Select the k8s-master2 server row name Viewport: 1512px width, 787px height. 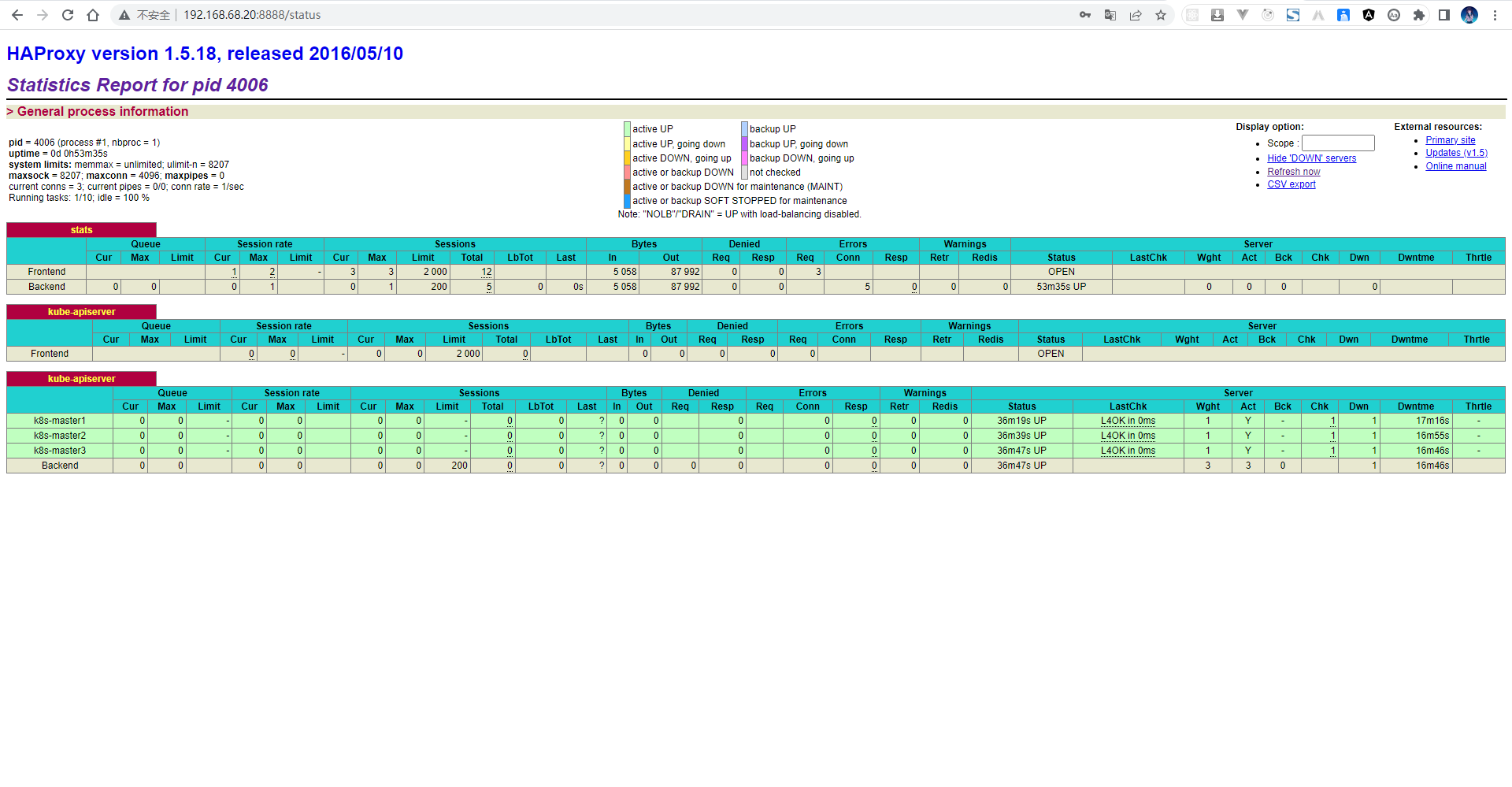tap(60, 436)
